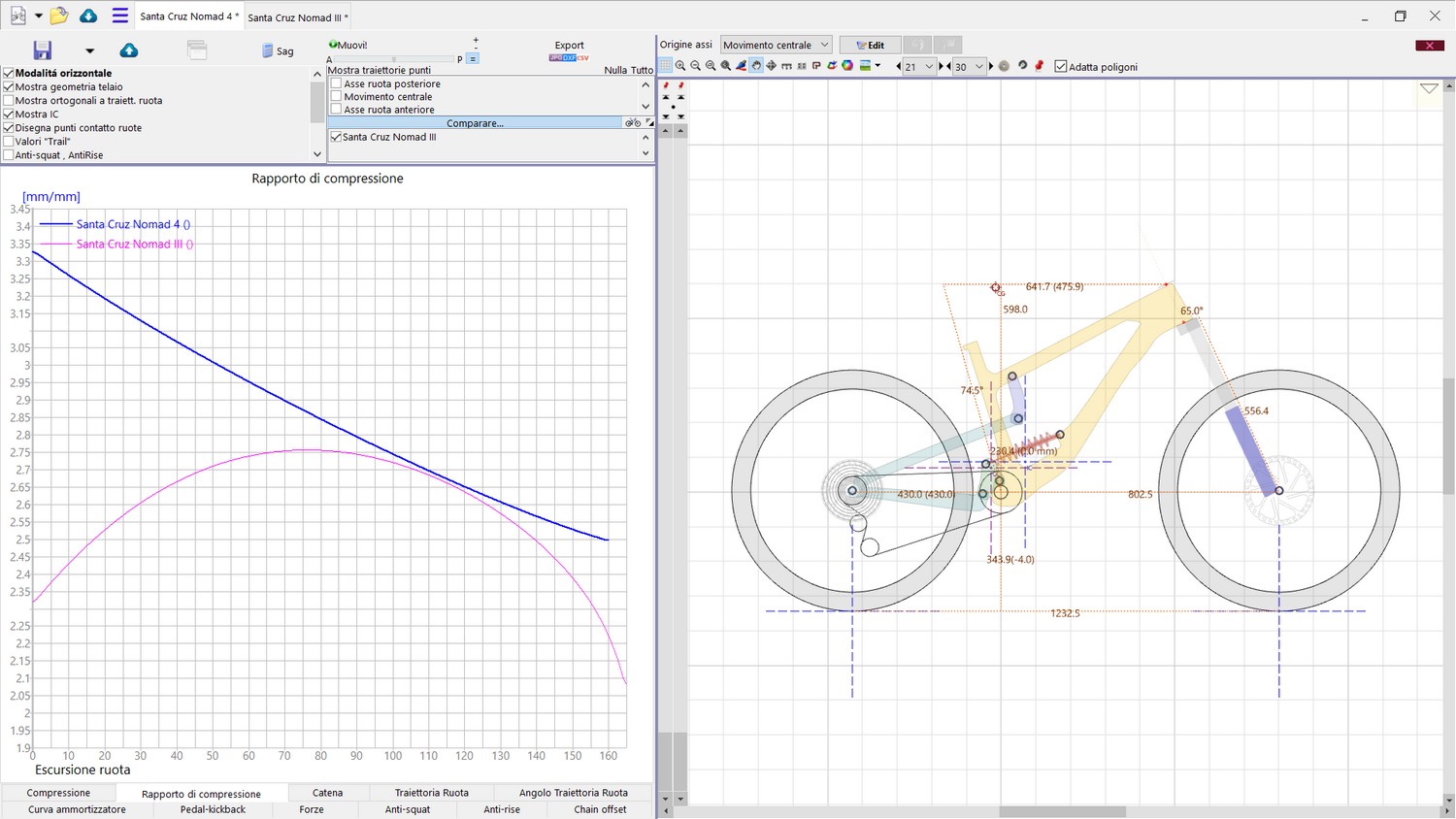This screenshot has height=819, width=1456.
Task: Open the Anti-squat tab
Action: pos(407,809)
